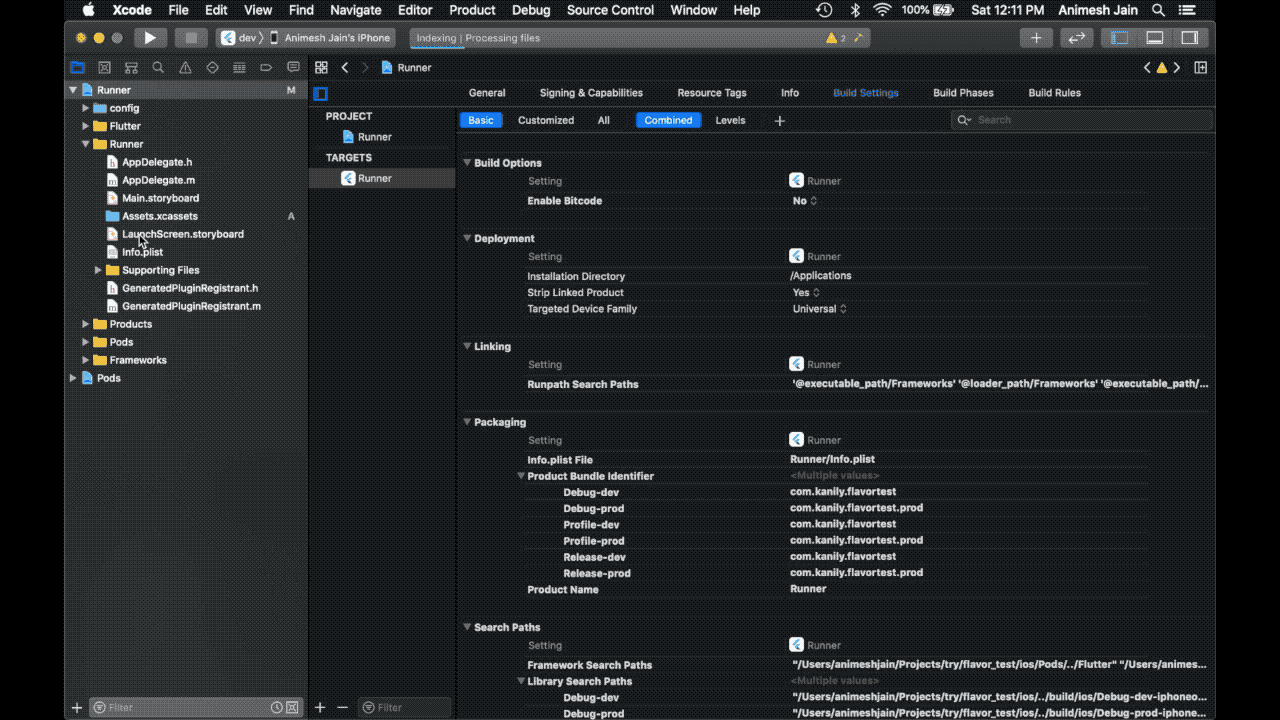This screenshot has width=1280, height=720.
Task: Add editor on the right
Action: tap(1200, 68)
